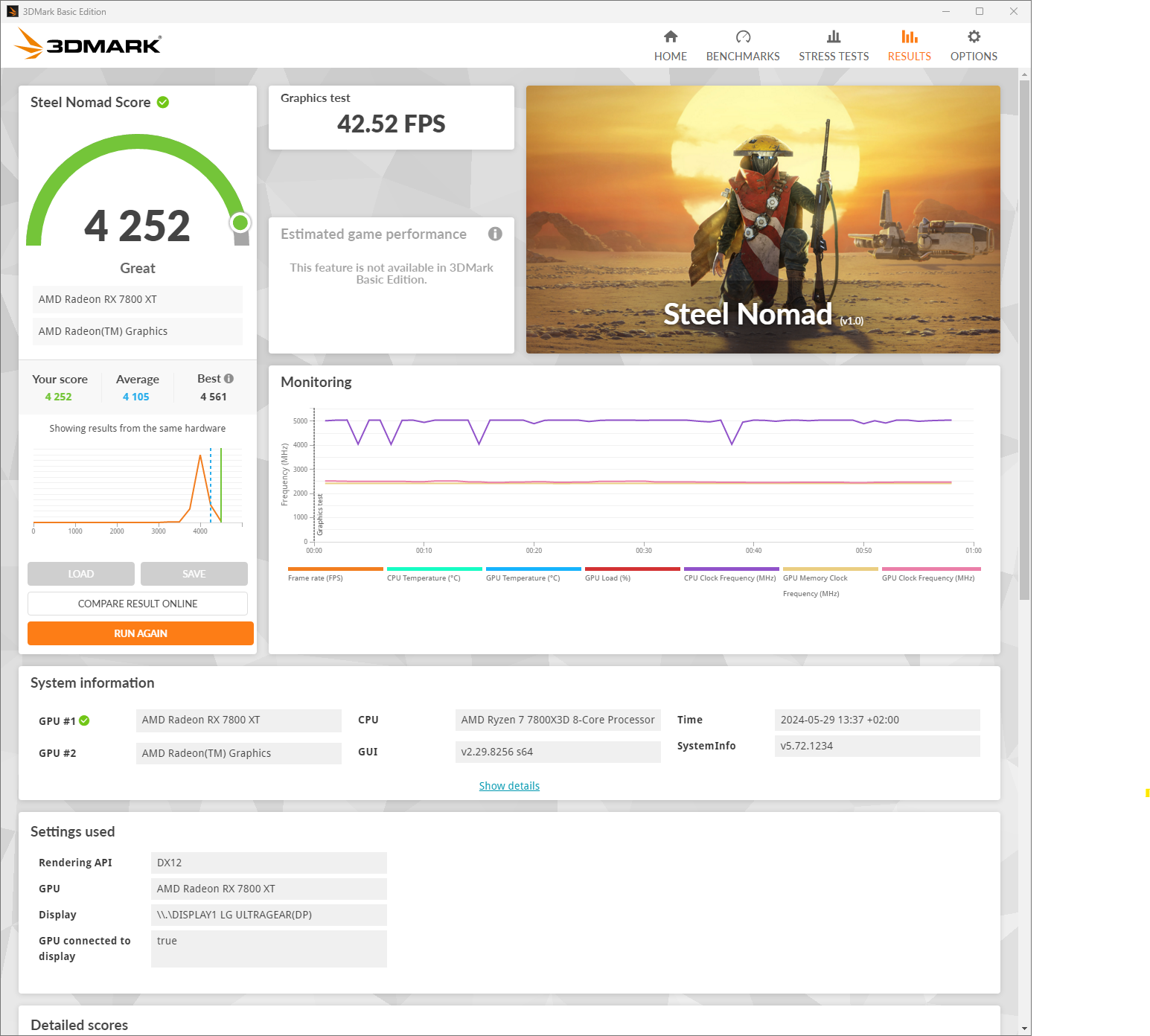Click the green validation checkmark beside Steel Nomad Score
This screenshot has width=1150, height=1036.
click(x=163, y=102)
